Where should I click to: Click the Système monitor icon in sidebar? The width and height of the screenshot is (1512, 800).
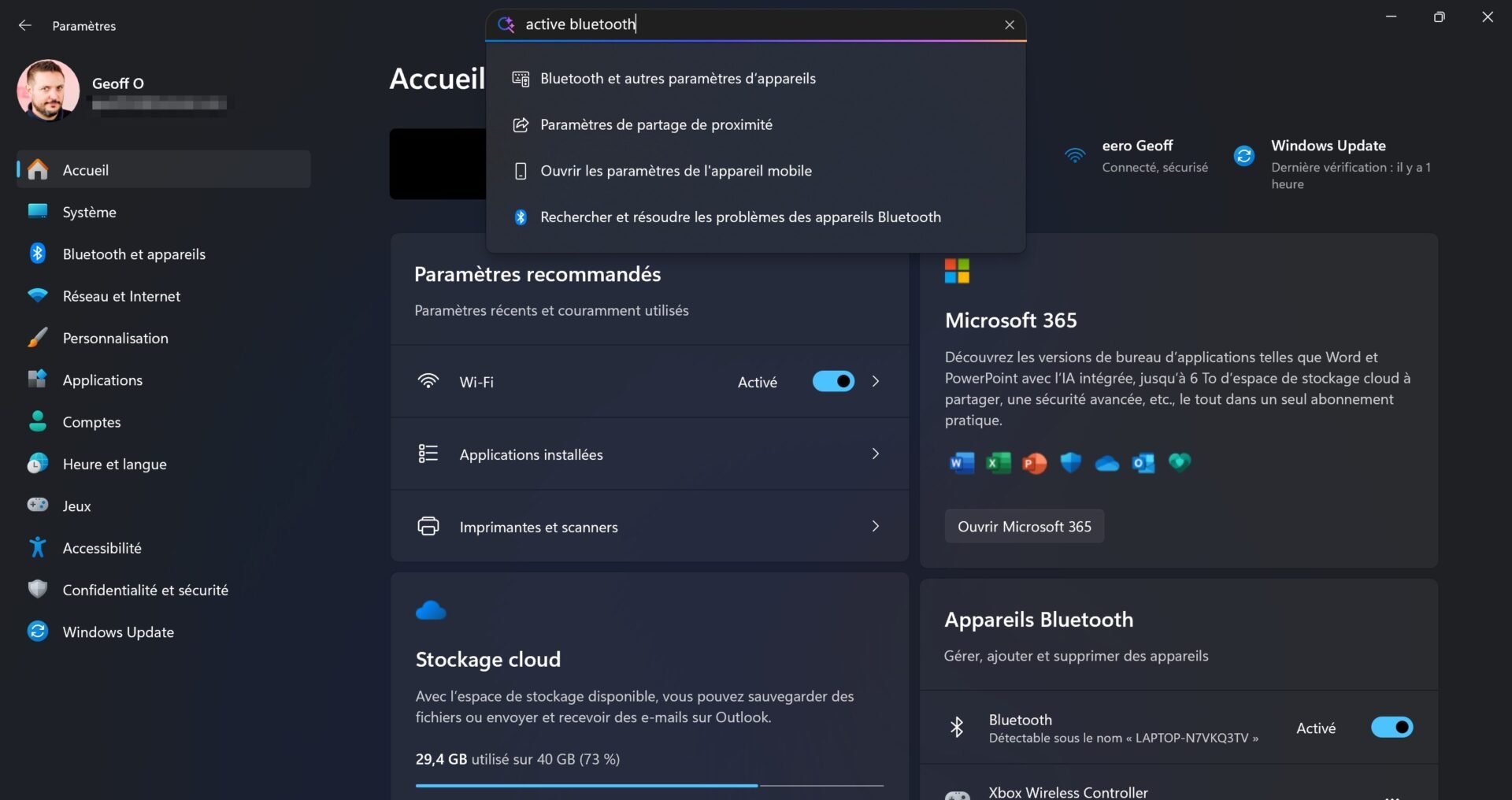coord(38,211)
